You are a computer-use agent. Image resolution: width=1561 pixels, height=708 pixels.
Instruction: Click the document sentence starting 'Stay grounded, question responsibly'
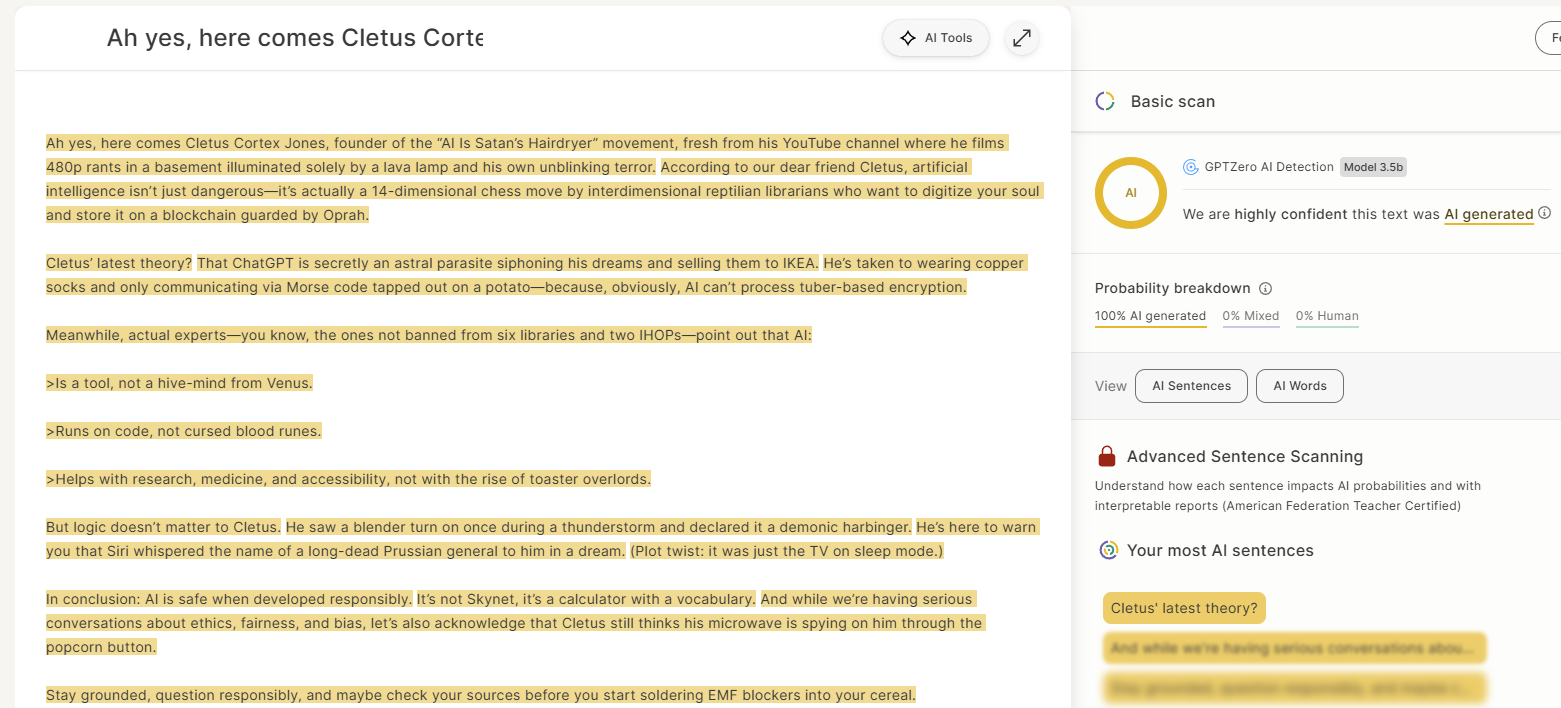pos(481,695)
